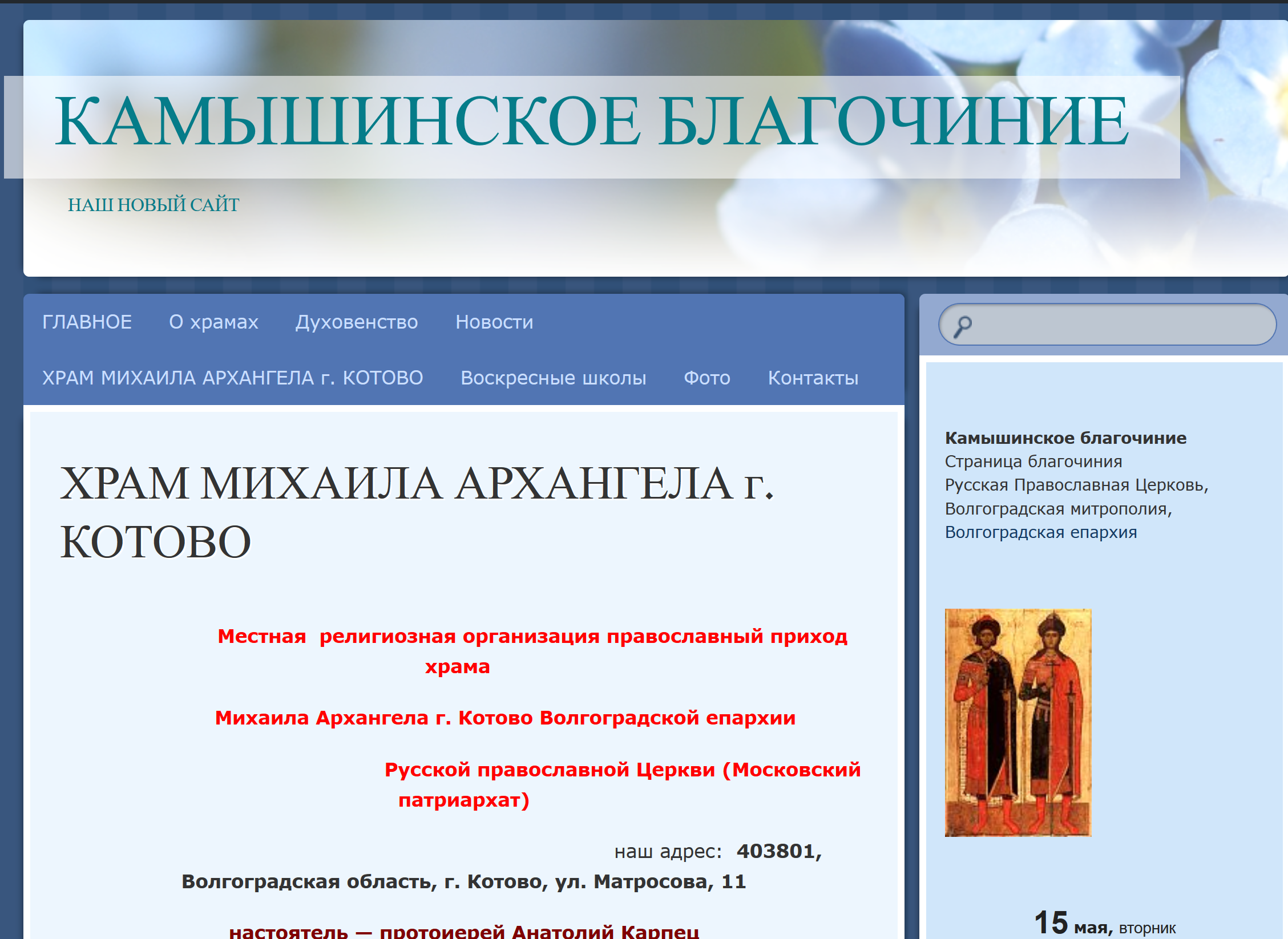Viewport: 1288px width, 939px height.
Task: Click the sidebar line Волгоградская епархия
Action: pyautogui.click(x=1041, y=532)
